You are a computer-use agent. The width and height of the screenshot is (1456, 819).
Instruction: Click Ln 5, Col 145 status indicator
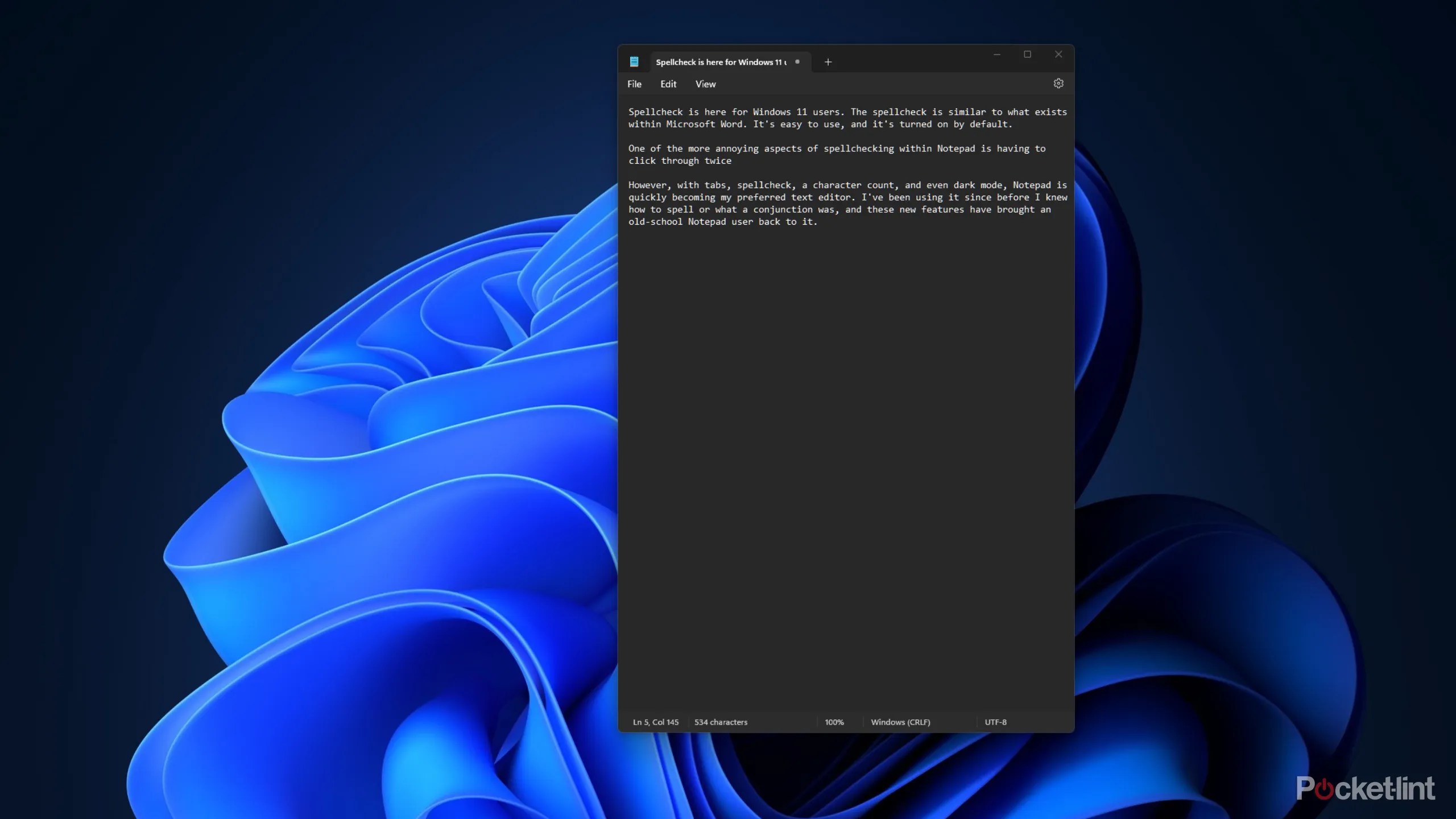[x=655, y=722]
